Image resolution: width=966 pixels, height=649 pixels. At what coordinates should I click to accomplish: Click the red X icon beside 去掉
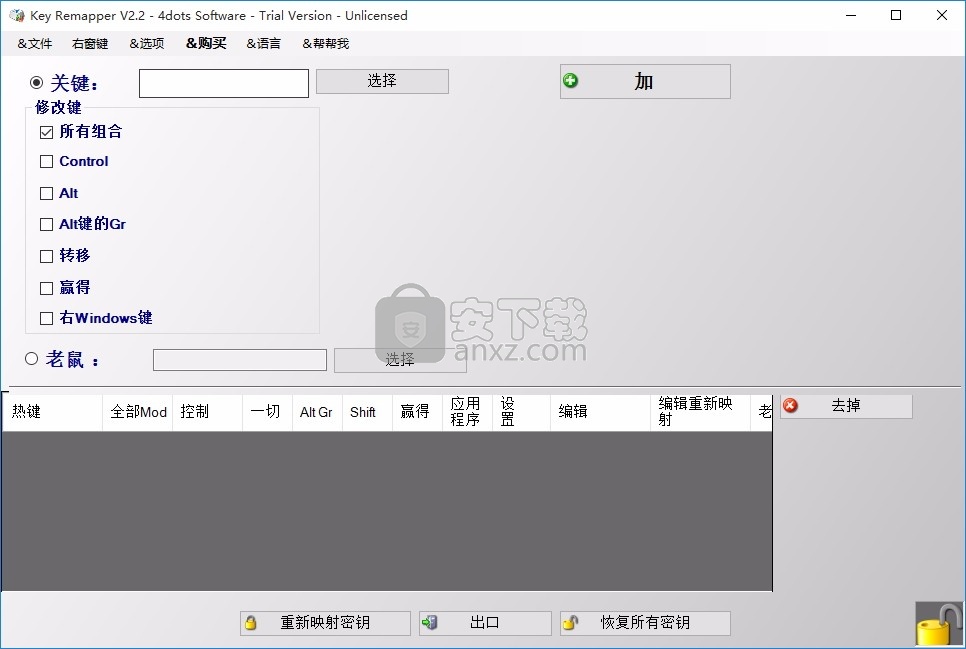click(x=790, y=406)
